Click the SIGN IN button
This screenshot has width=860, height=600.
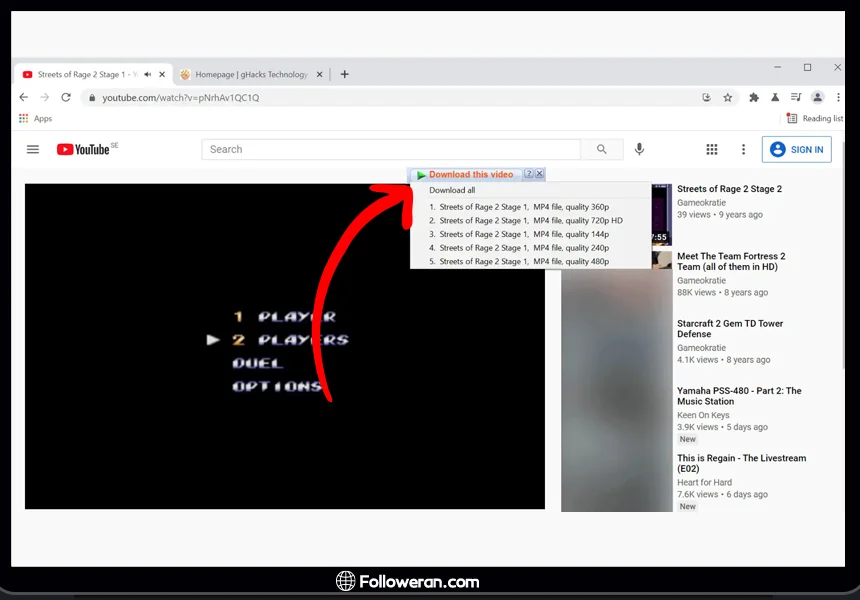point(796,149)
